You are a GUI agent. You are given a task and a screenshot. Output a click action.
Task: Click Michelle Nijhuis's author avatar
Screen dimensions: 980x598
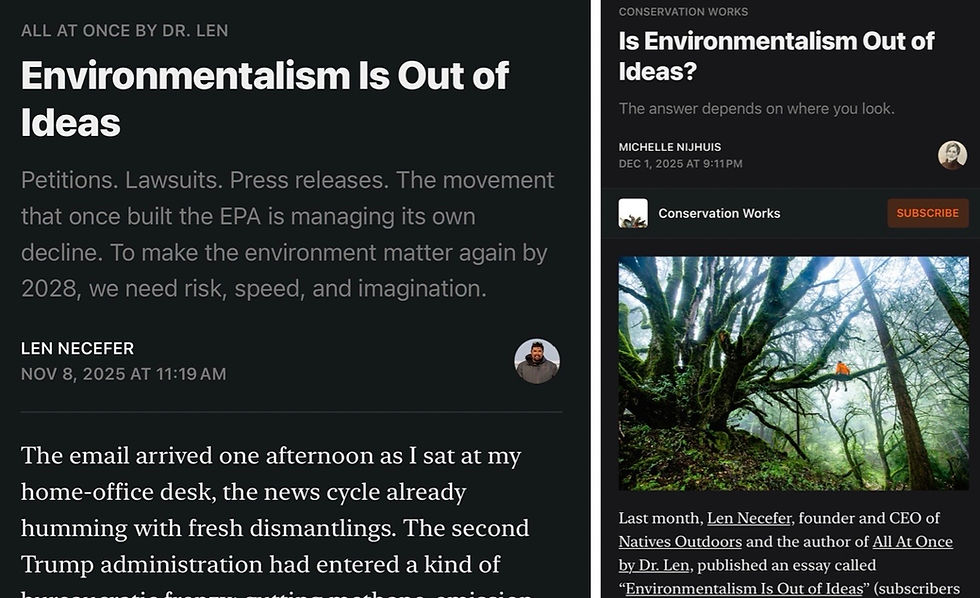click(x=952, y=155)
